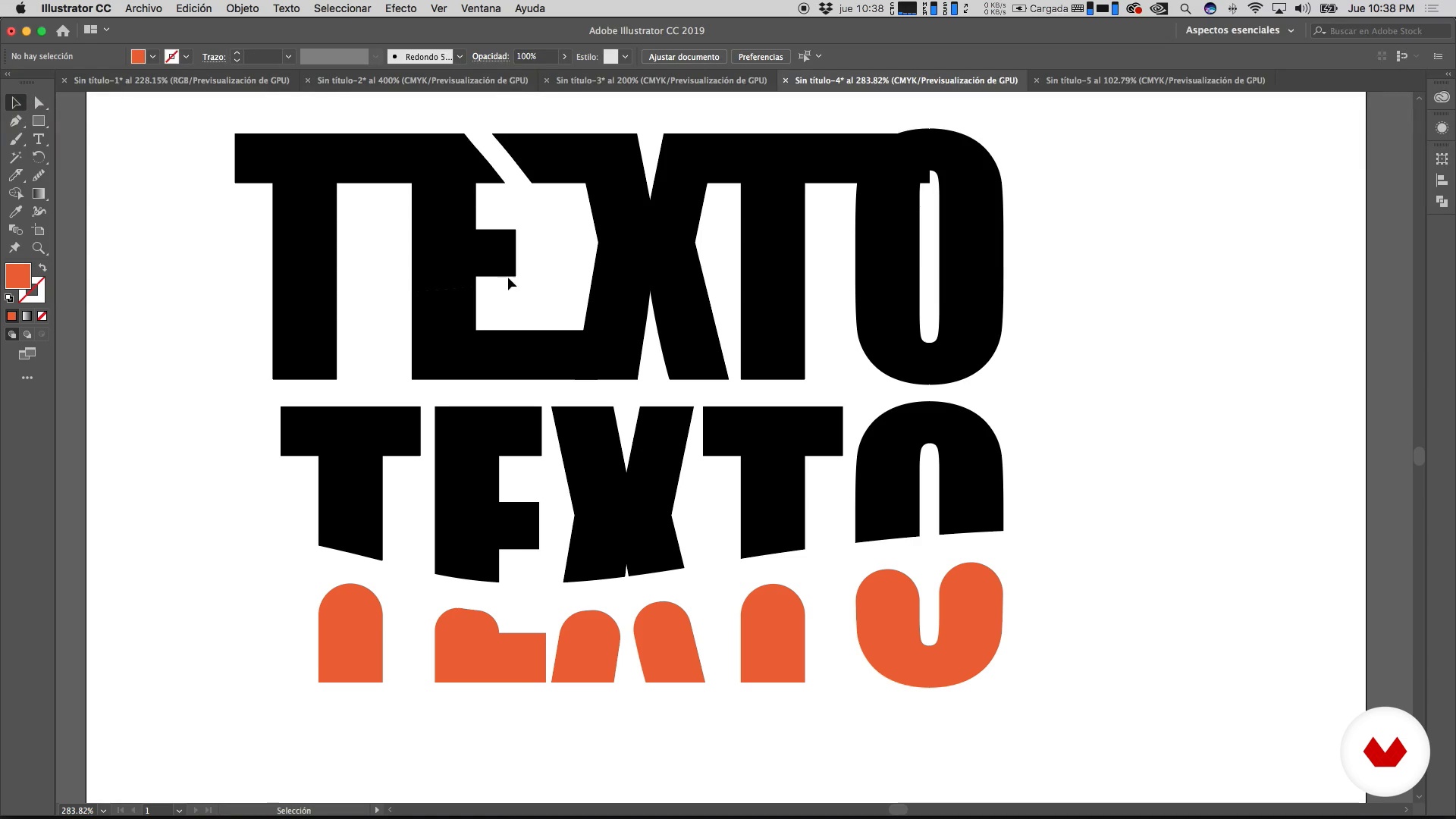Open the Efecto menu
Image resolution: width=1456 pixels, height=819 pixels.
(400, 8)
